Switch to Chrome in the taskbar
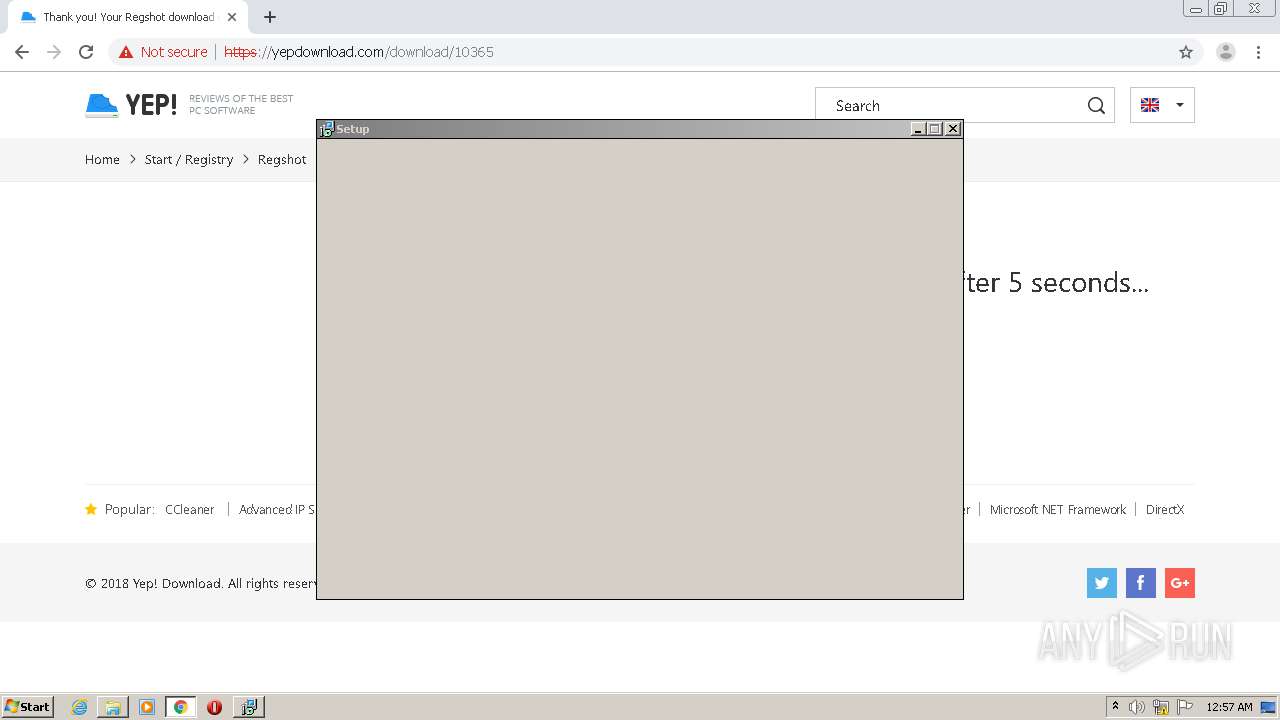 pos(180,707)
